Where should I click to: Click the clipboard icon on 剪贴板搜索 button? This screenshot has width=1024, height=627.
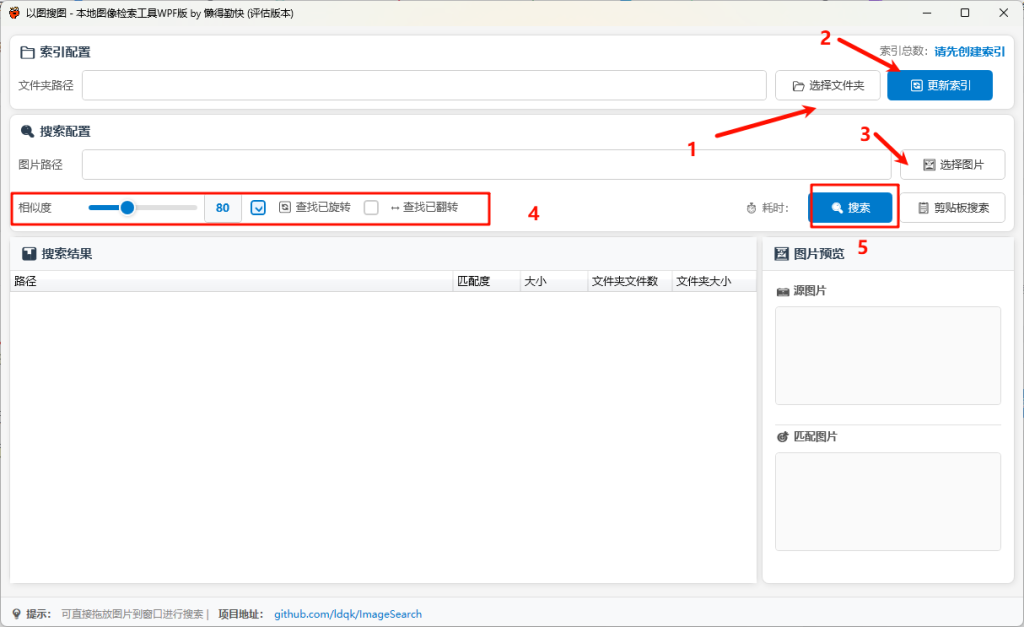click(x=923, y=208)
